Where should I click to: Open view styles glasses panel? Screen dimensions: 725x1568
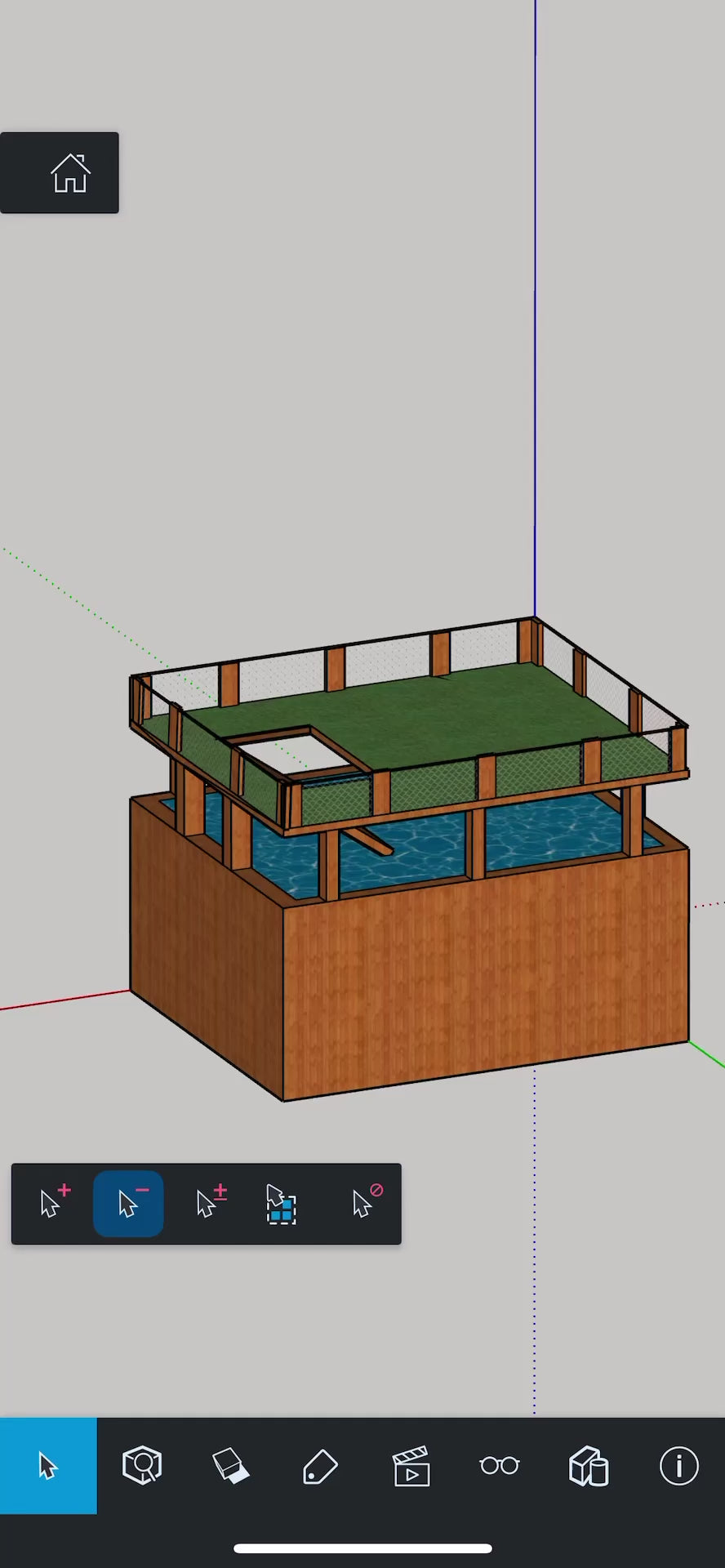[x=500, y=1466]
